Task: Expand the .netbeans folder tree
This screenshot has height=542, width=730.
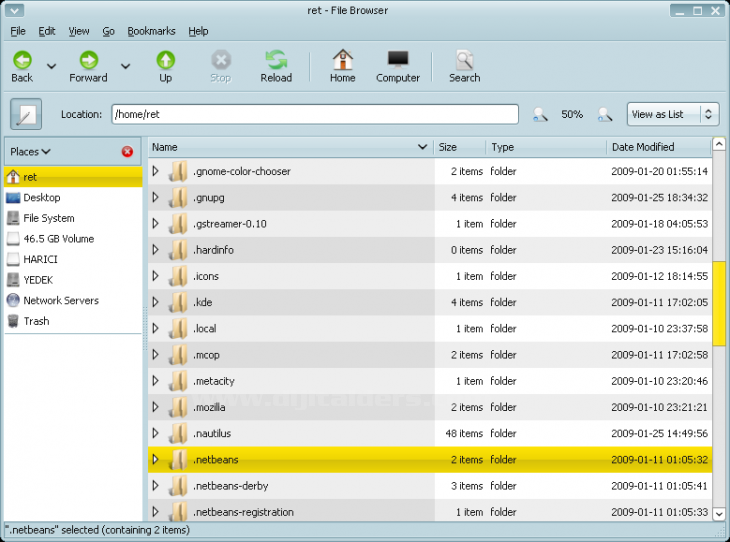Action: click(155, 459)
